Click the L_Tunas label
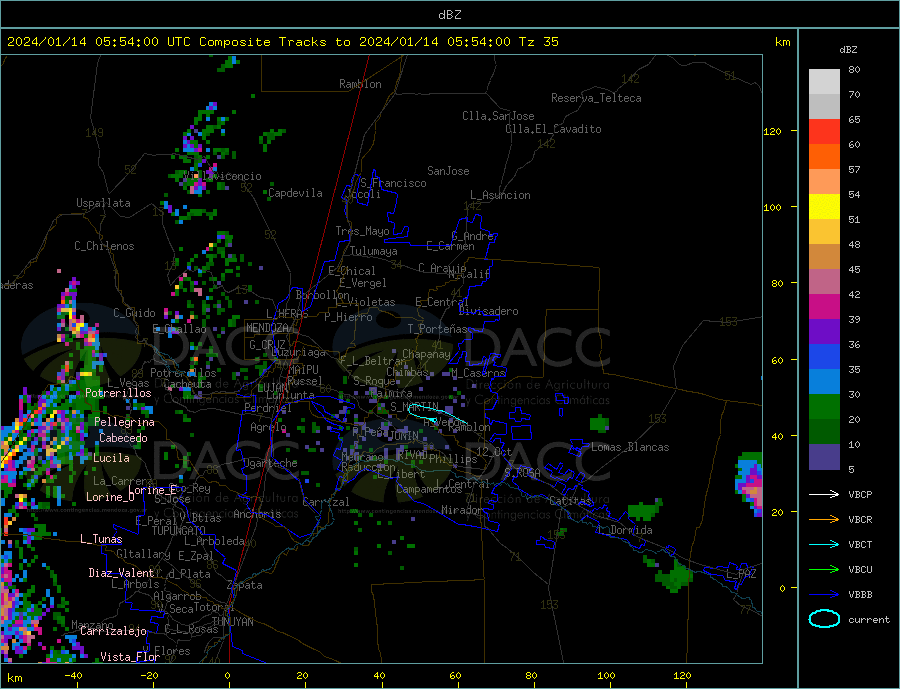 (101, 539)
